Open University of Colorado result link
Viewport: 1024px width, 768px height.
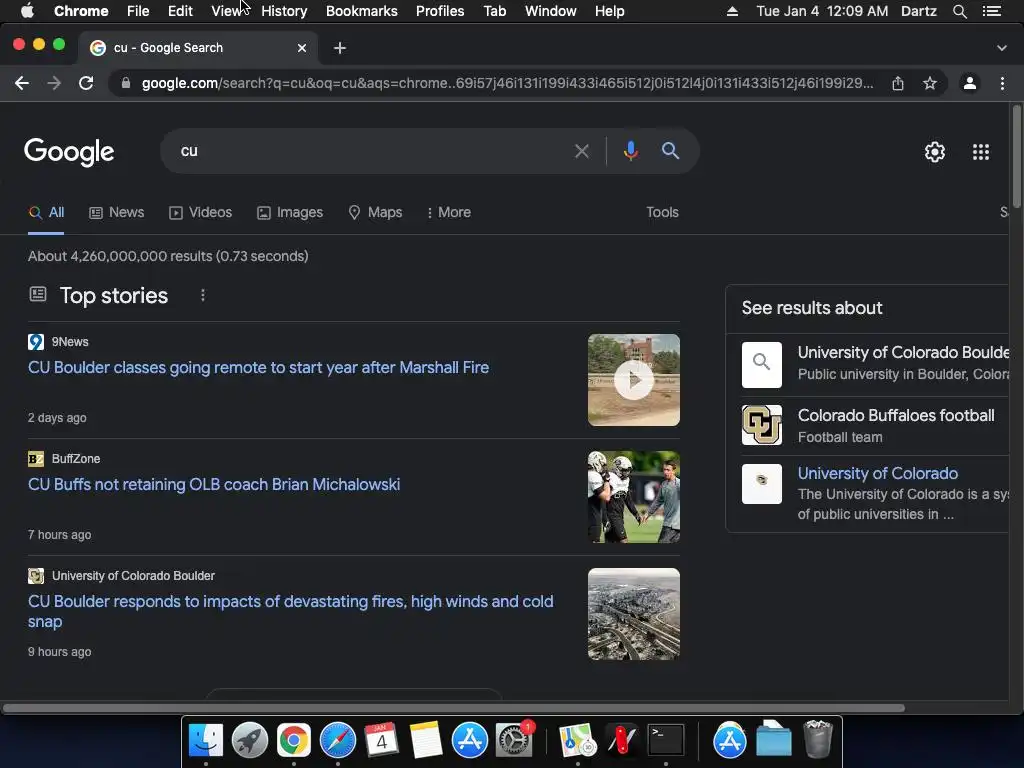(878, 473)
